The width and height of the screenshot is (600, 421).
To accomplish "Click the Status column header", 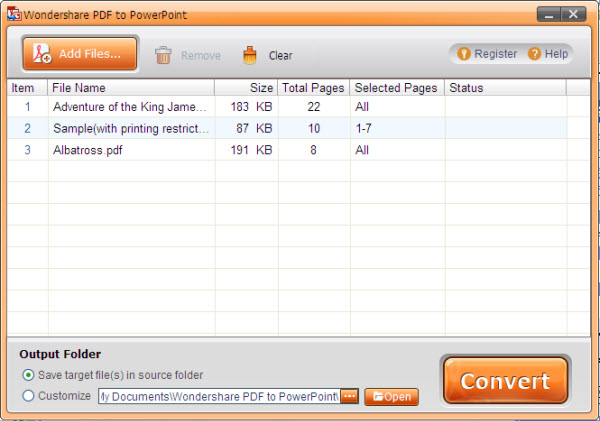I will click(x=505, y=88).
